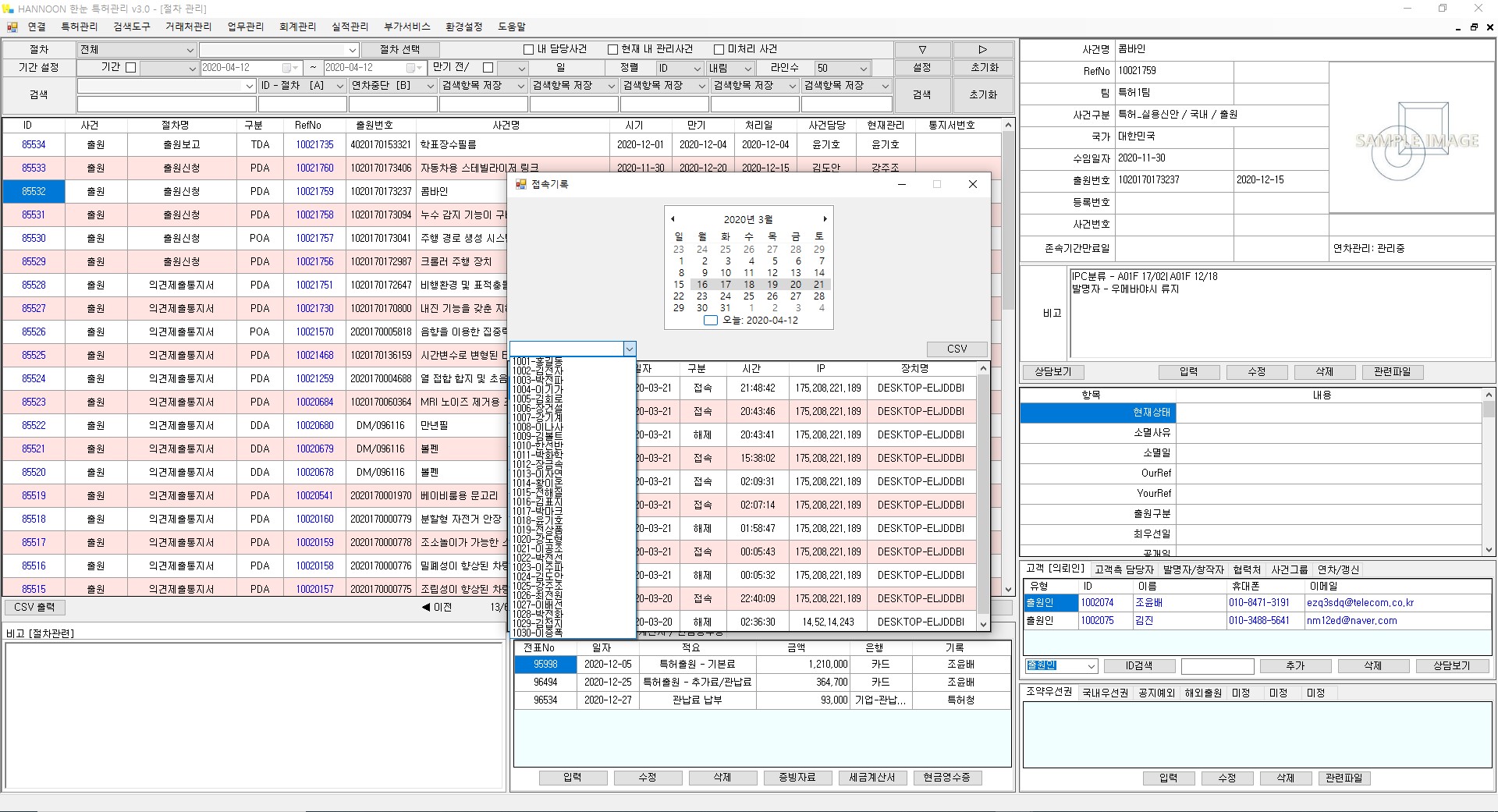
Task: Click the right triangle button above 초기화
Action: pyautogui.click(x=982, y=49)
